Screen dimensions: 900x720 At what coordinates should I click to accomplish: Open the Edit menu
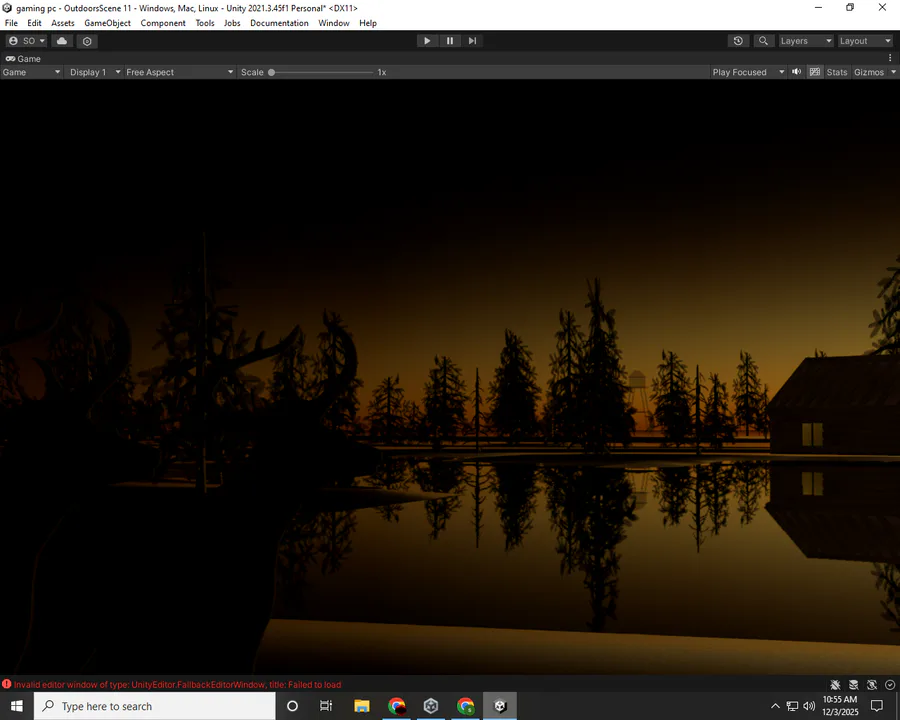click(x=34, y=23)
